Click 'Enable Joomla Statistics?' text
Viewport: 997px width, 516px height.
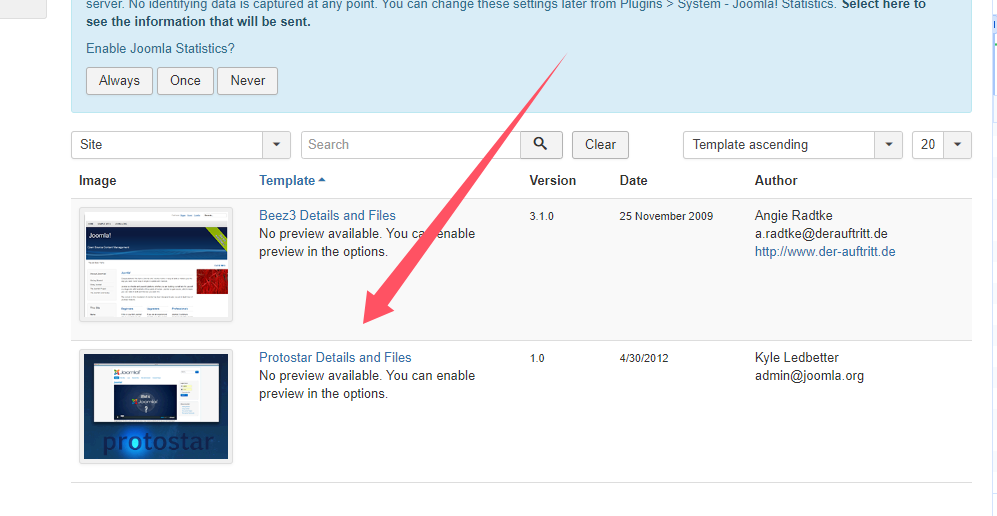click(x=160, y=48)
